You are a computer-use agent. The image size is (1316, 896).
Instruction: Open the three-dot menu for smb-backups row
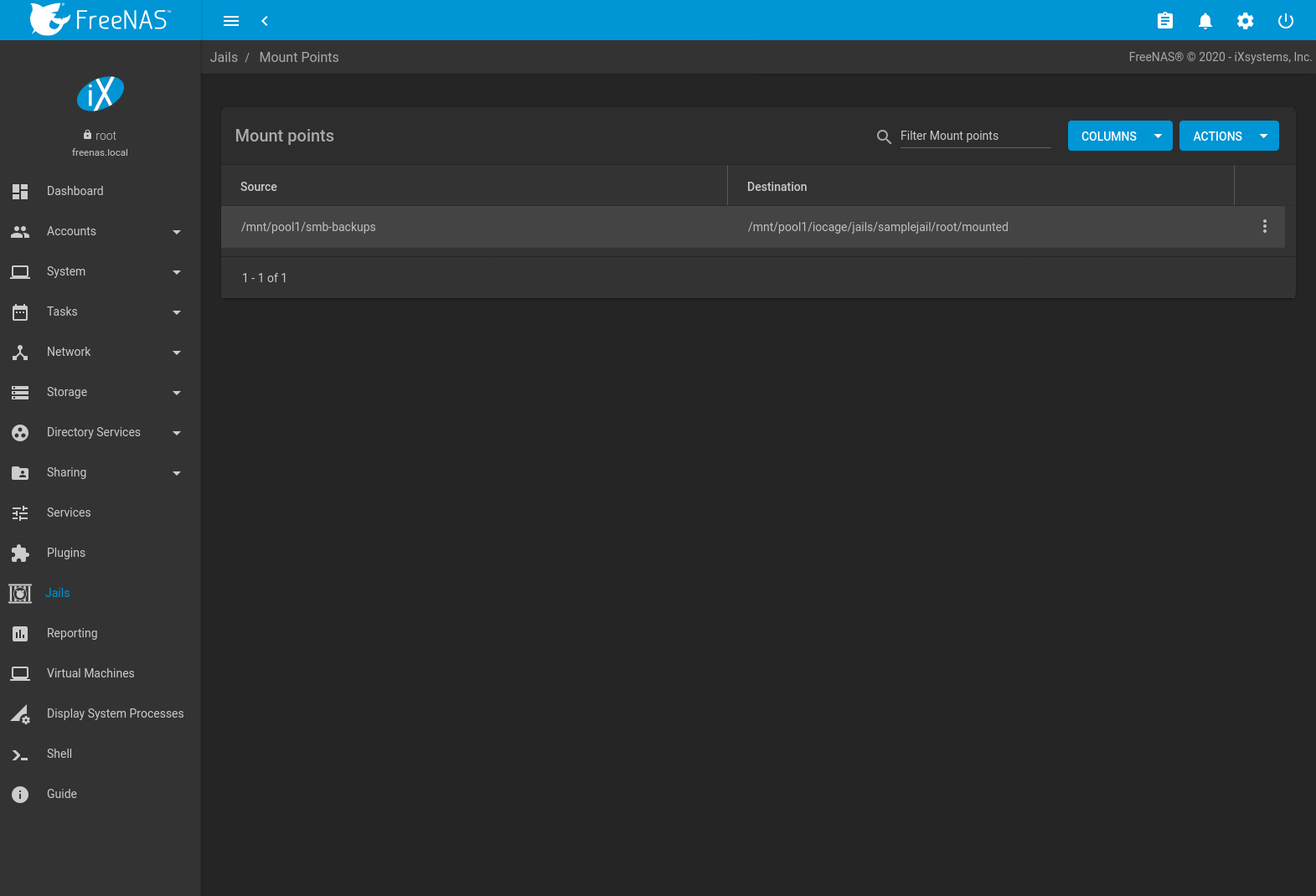pyautogui.click(x=1264, y=226)
